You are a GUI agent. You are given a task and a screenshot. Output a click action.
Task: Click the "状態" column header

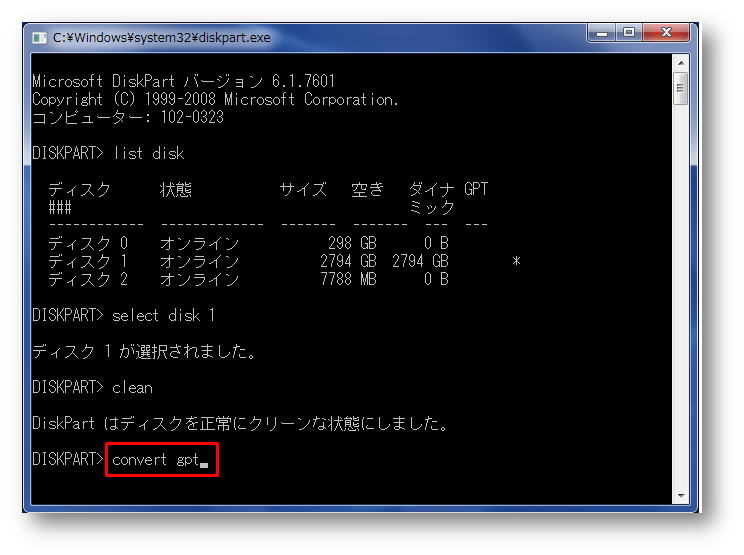(176, 190)
